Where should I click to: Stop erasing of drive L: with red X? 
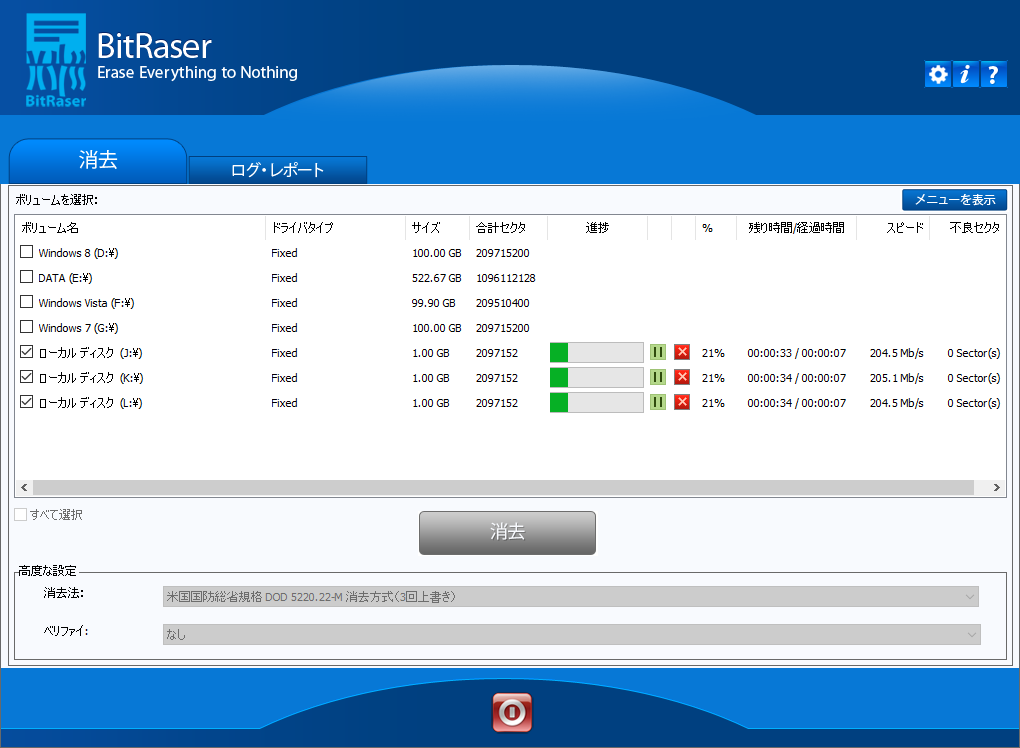pos(682,402)
